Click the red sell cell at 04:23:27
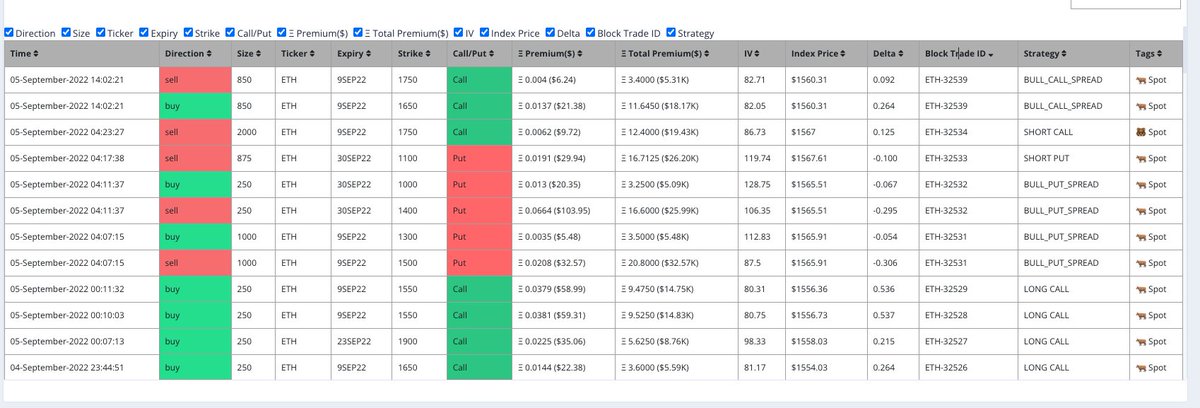 click(194, 132)
